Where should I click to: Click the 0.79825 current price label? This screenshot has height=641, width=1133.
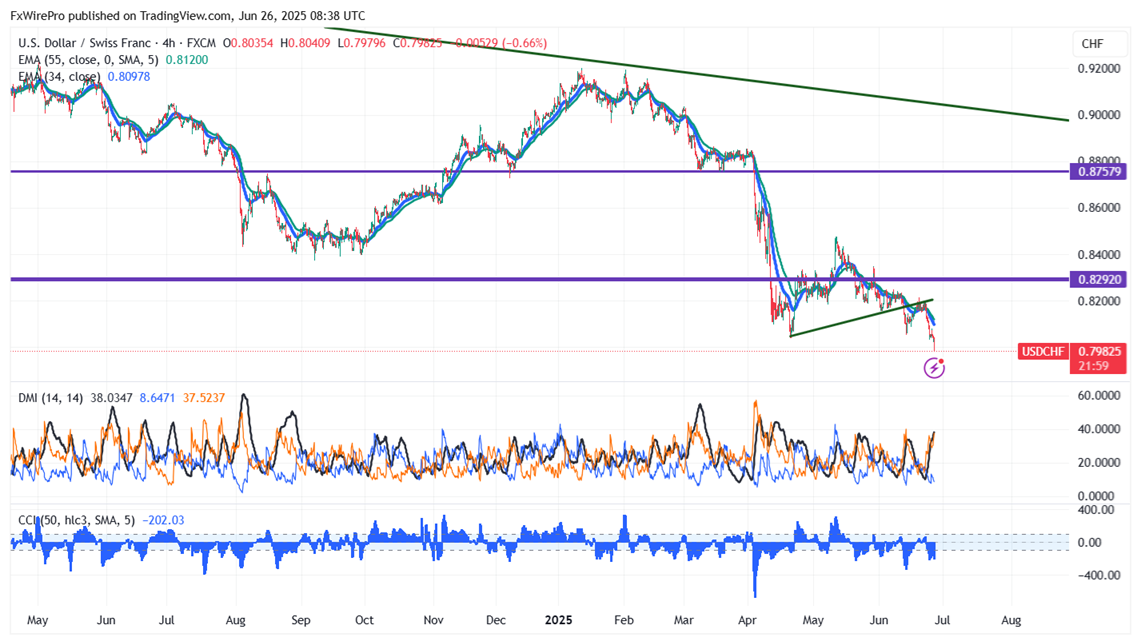point(1099,352)
